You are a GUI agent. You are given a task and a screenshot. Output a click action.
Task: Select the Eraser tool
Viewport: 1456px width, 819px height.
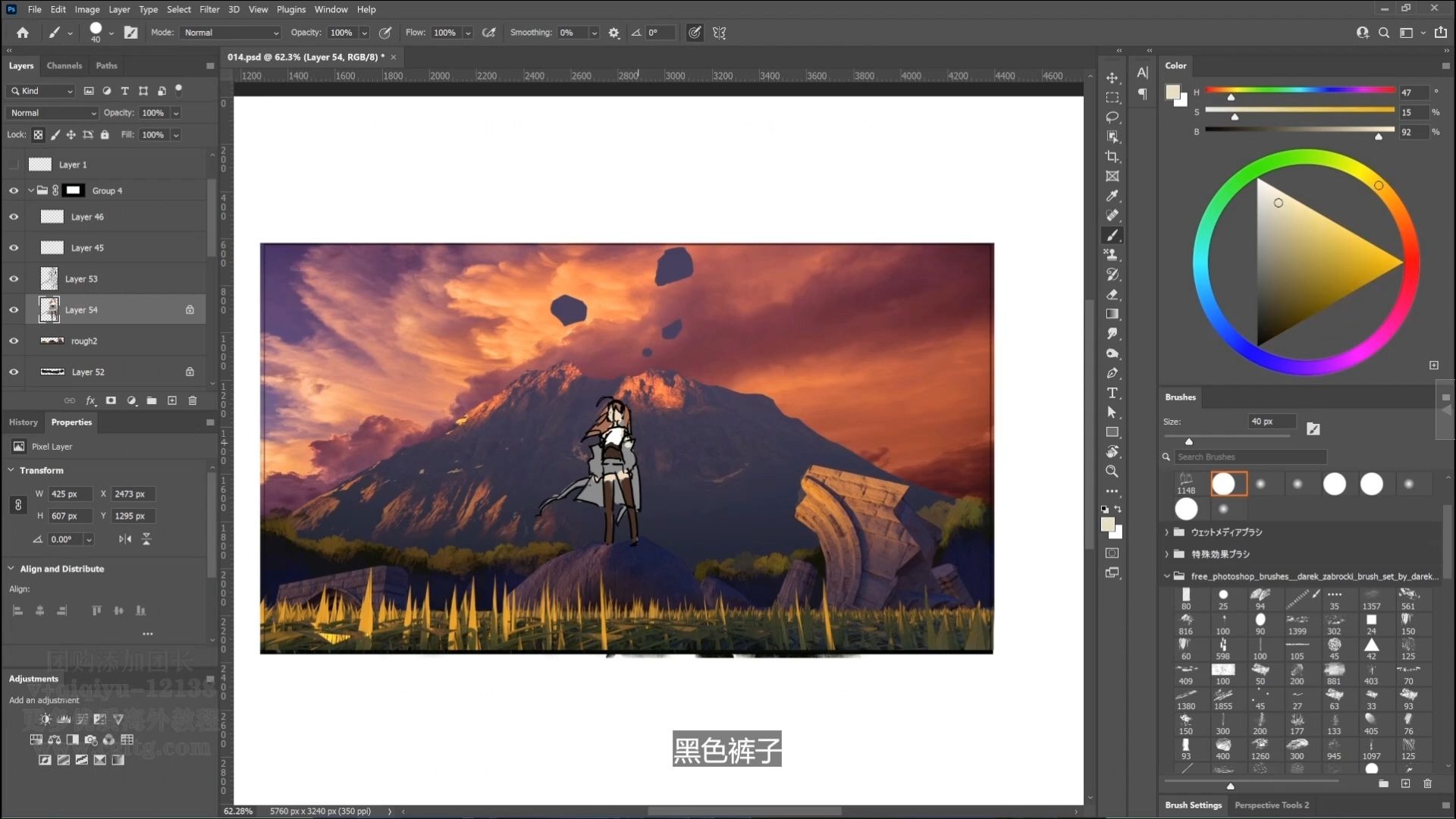click(x=1112, y=295)
